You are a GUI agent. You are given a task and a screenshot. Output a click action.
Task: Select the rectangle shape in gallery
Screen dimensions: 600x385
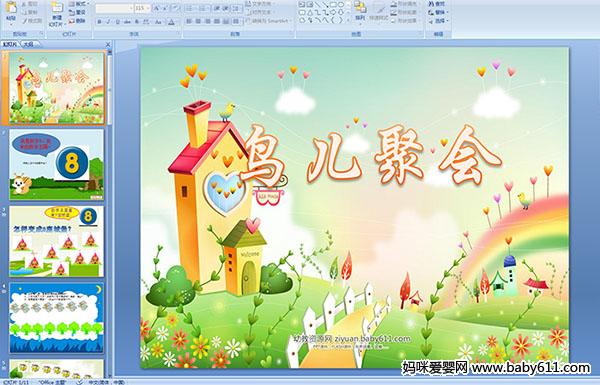tap(333, 4)
